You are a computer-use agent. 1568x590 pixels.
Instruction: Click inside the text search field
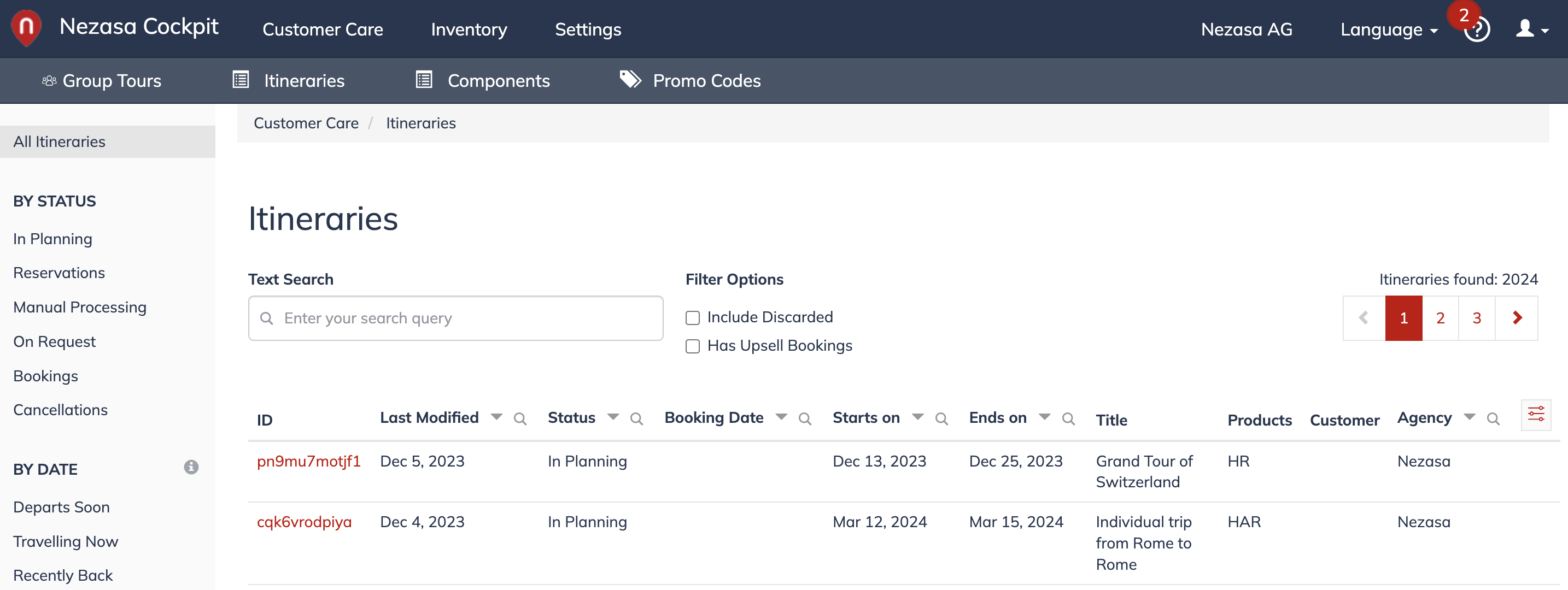(x=456, y=318)
